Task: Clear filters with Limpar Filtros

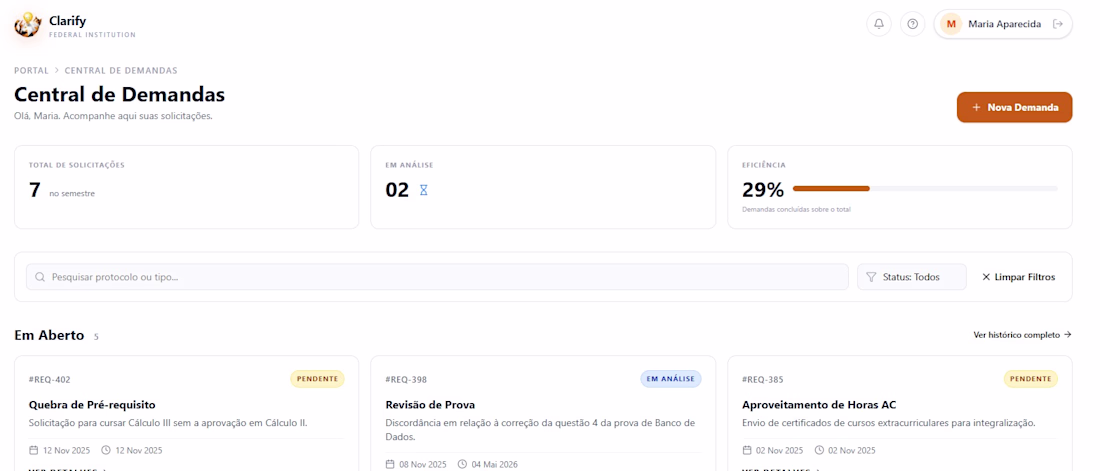Action: tap(1018, 277)
